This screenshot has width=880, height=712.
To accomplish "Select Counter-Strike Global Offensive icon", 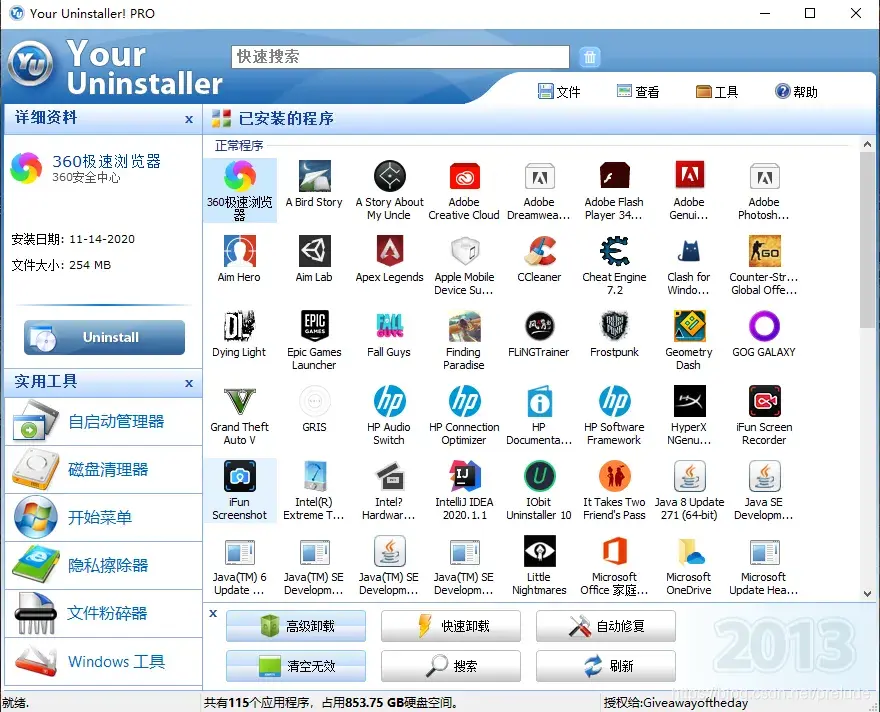I will pos(764,251).
